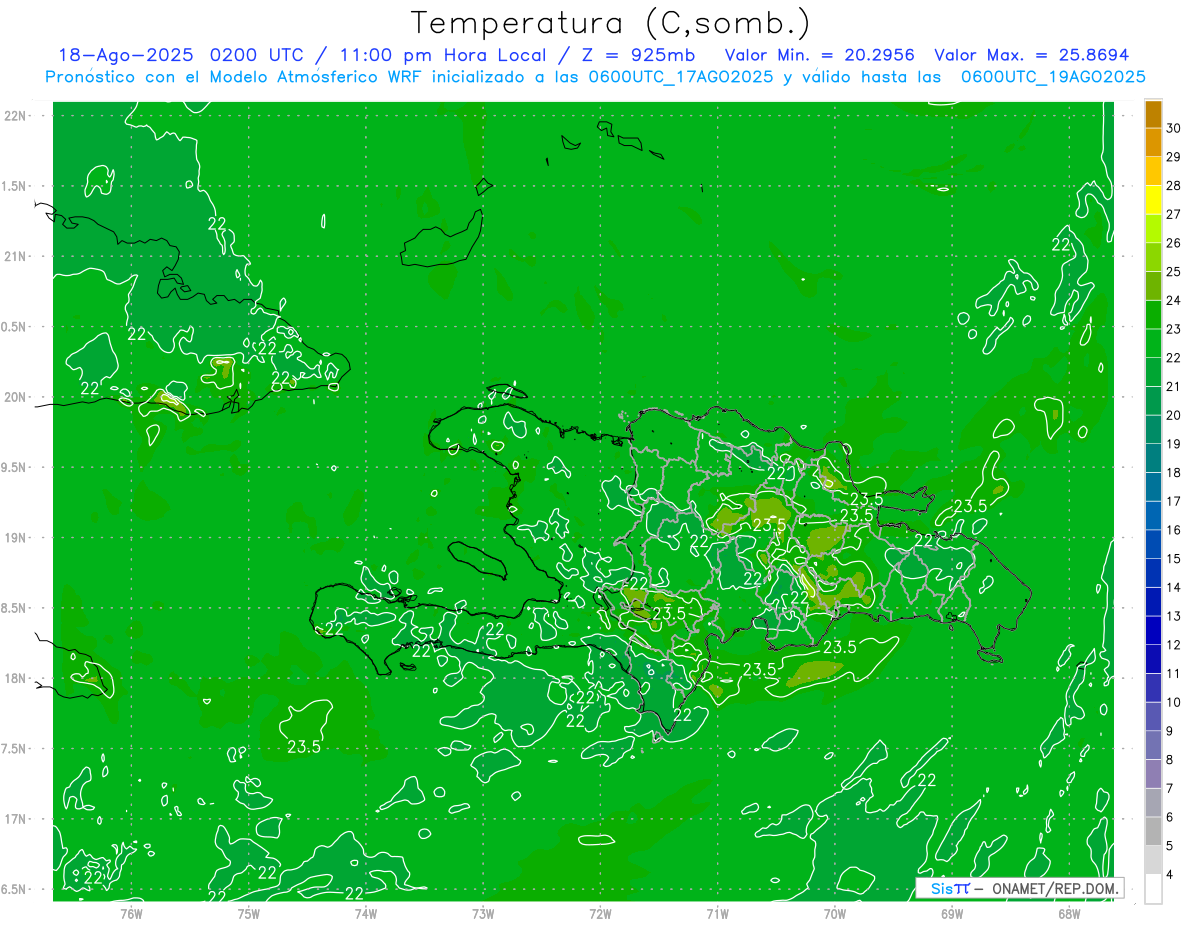1200x927 pixels.
Task: Select the date text '18-Ago-2025'
Action: coord(126,55)
